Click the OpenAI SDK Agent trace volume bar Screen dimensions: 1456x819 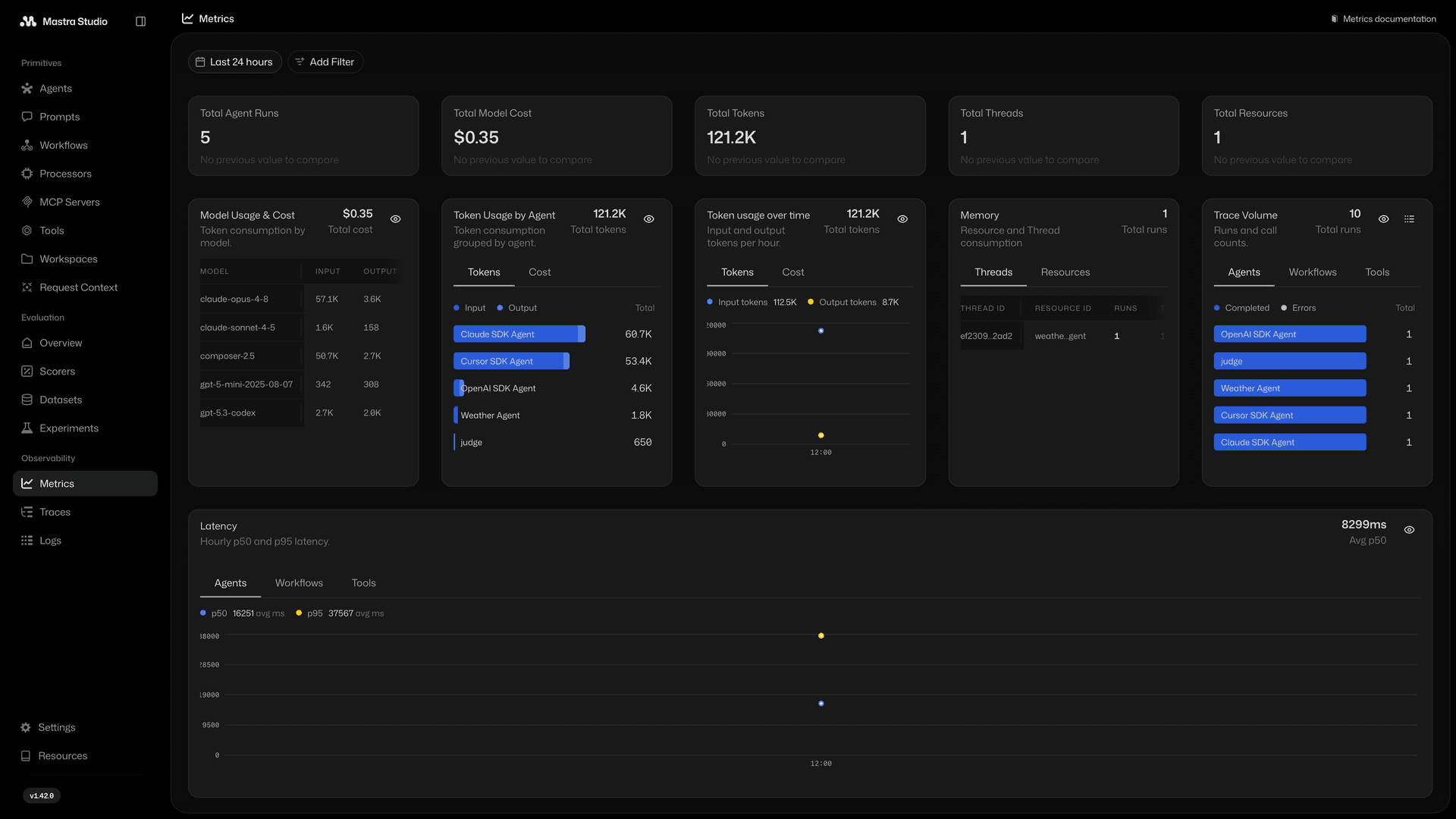pos(1290,334)
